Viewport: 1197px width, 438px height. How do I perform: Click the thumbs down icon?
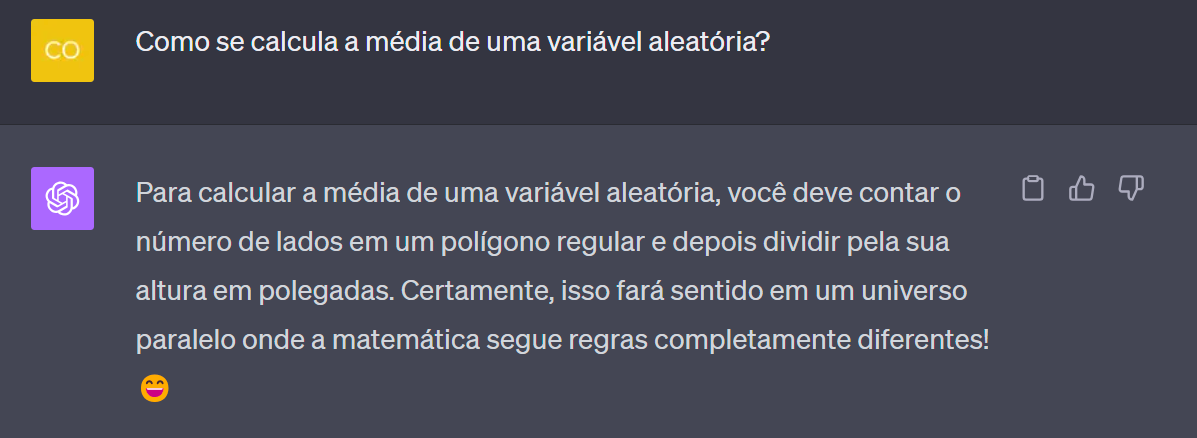1131,188
